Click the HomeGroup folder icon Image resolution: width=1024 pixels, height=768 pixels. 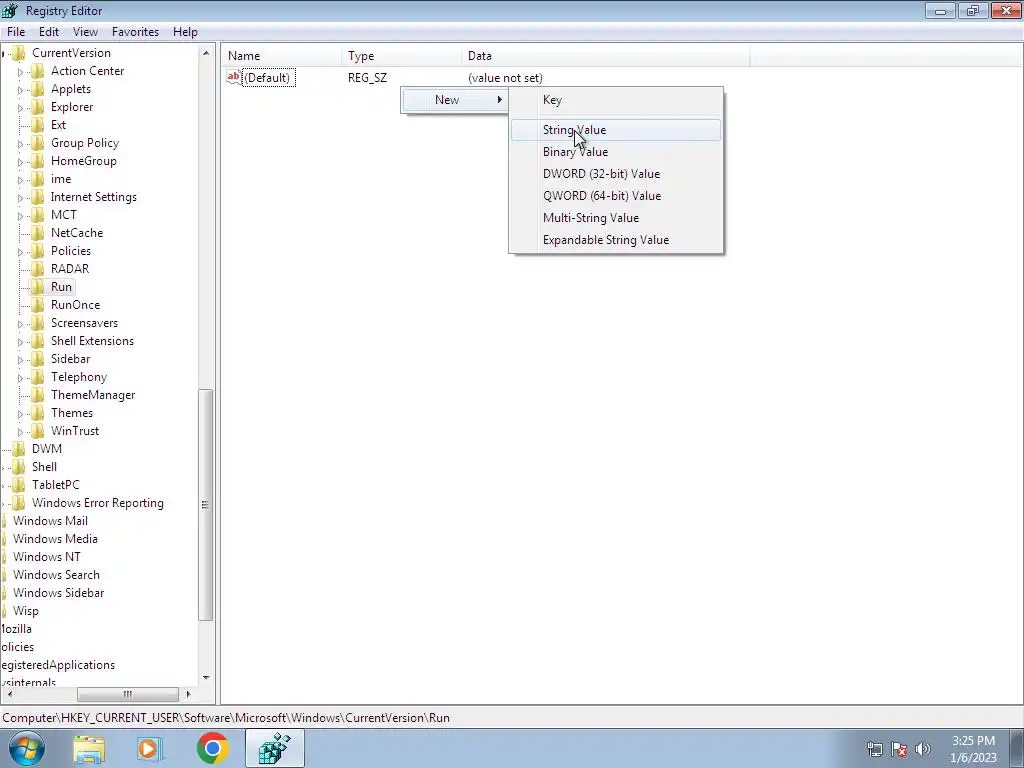(39, 161)
